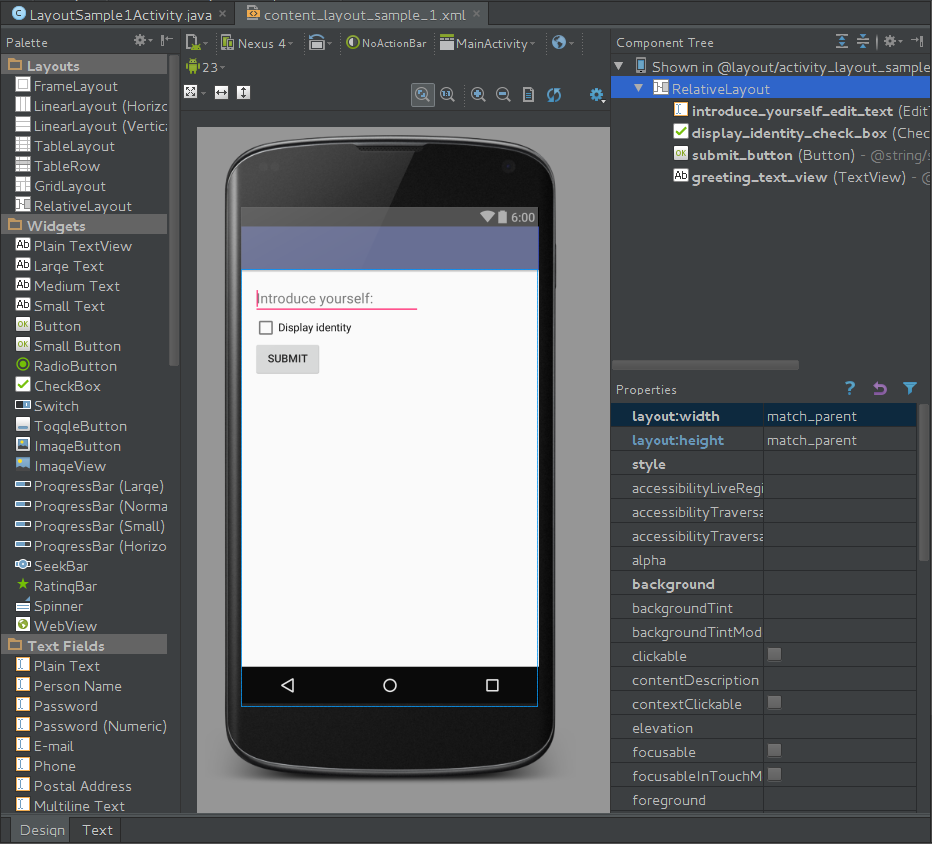The width and height of the screenshot is (932, 844).
Task: Switch to the Text tab
Action: 97,830
